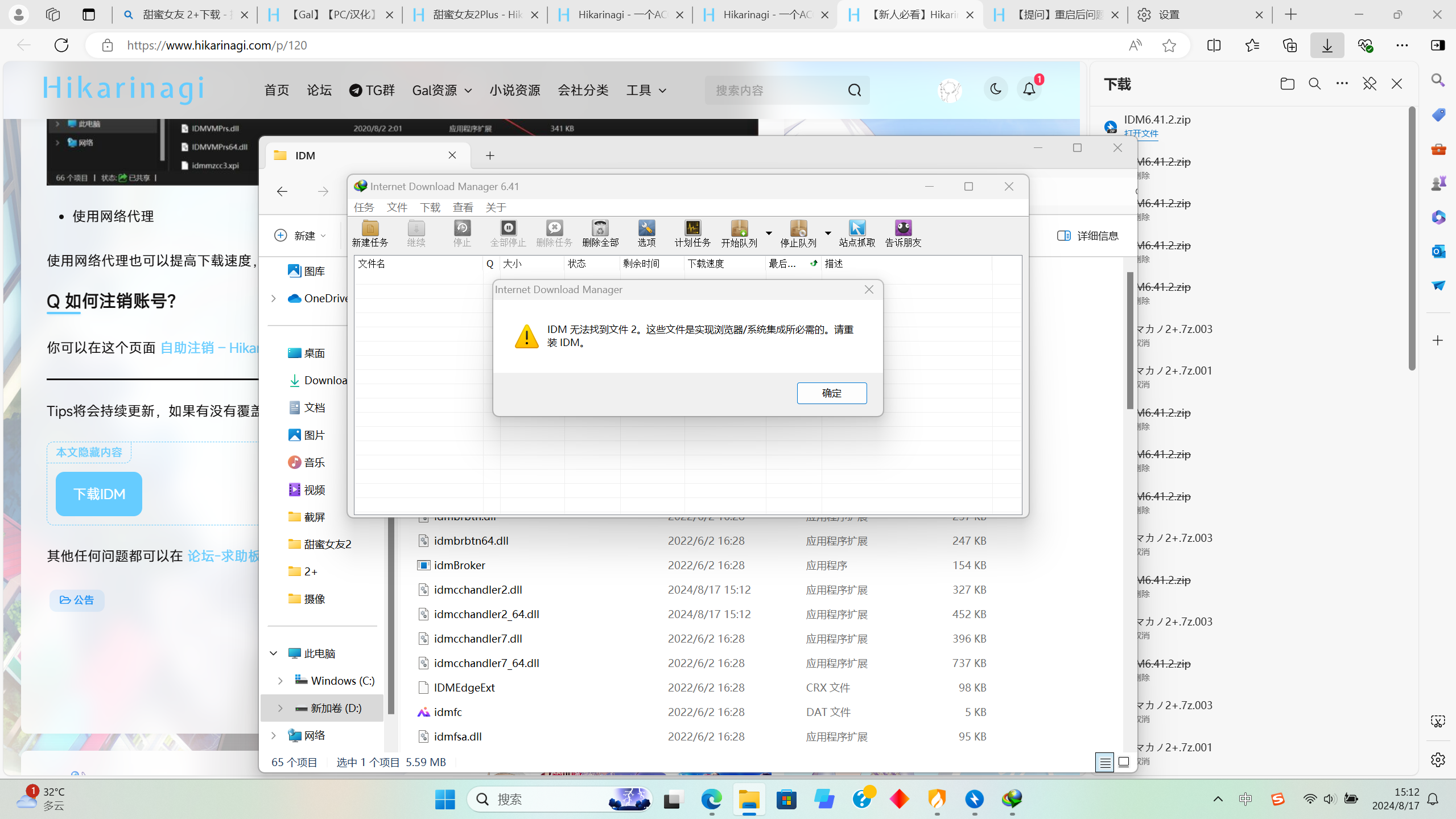Click 确定 in IDM error dialog
This screenshot has width=1456, height=819.
click(831, 393)
